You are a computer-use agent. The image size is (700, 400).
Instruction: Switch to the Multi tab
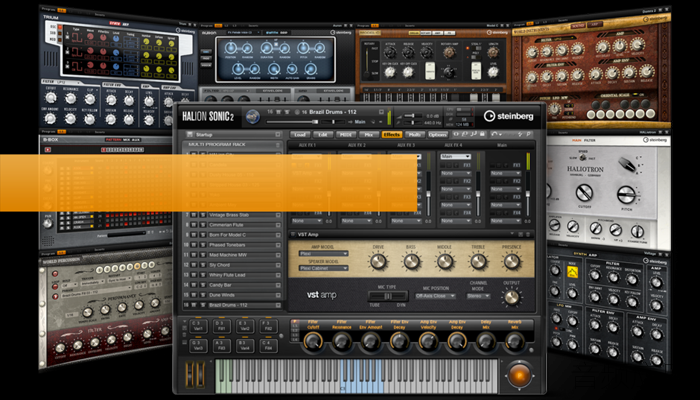[x=415, y=134]
